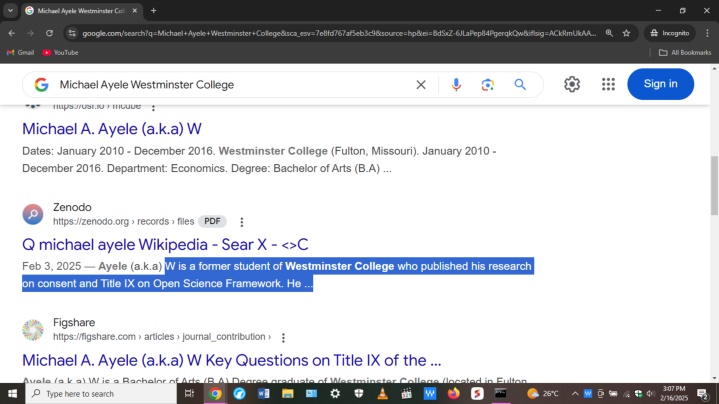This screenshot has height=404, width=719.
Task: Launch VLC media player from the taskbar
Action: click(x=382, y=393)
